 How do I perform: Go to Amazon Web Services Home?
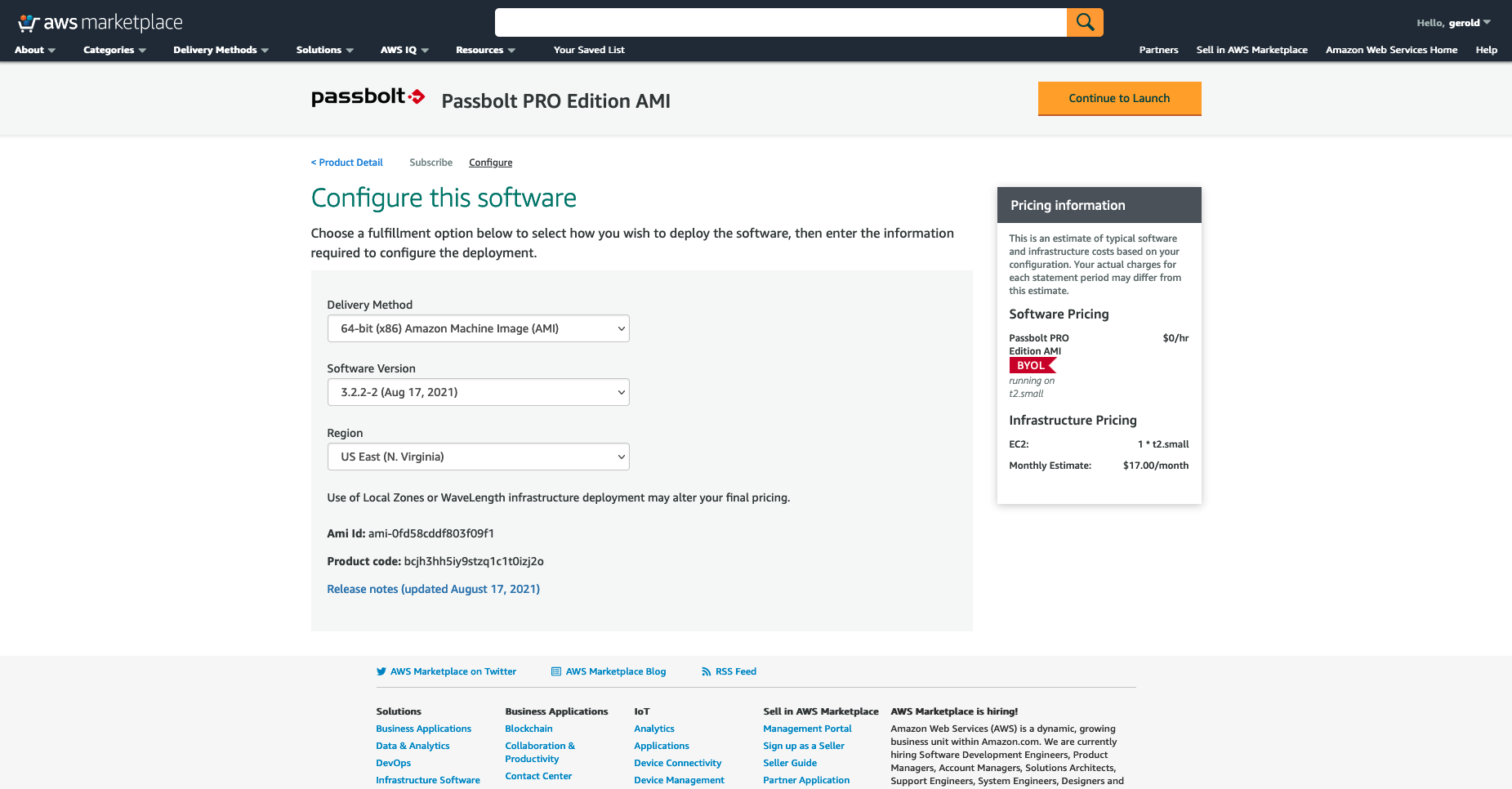point(1391,50)
